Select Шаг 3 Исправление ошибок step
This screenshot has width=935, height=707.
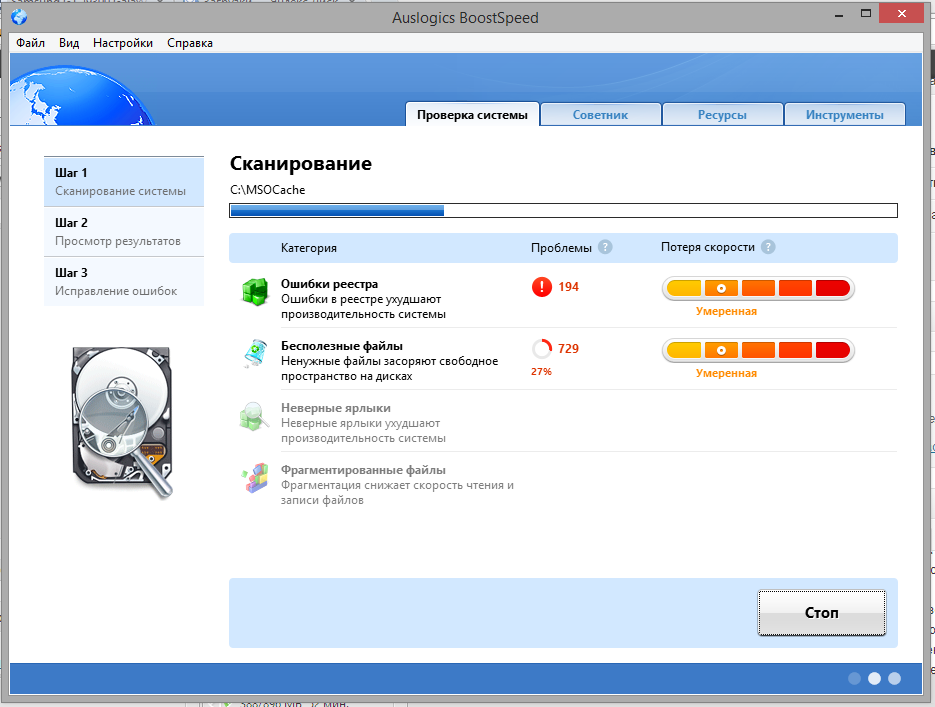[124, 281]
